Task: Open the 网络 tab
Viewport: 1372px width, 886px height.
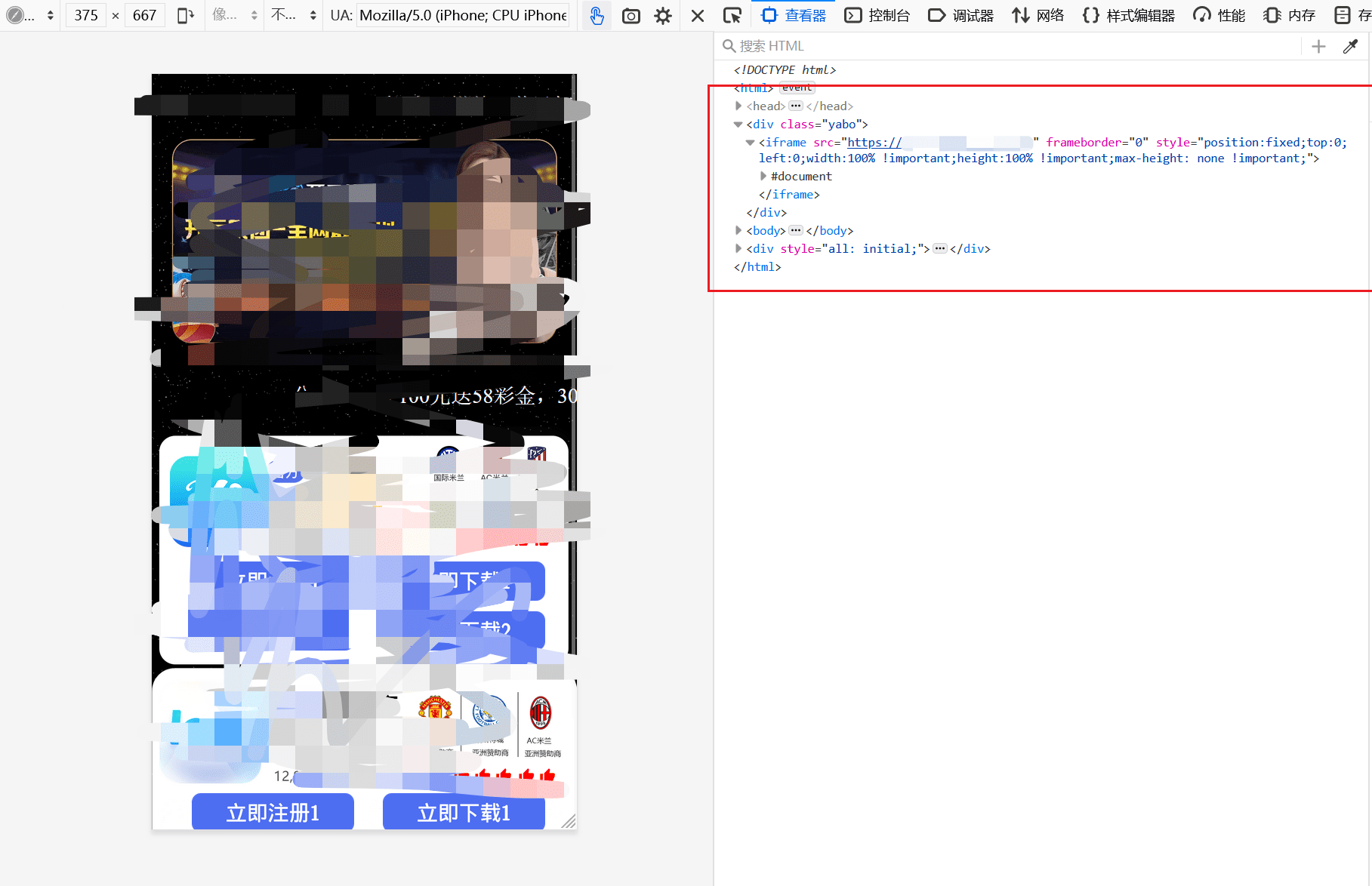Action: (1037, 16)
